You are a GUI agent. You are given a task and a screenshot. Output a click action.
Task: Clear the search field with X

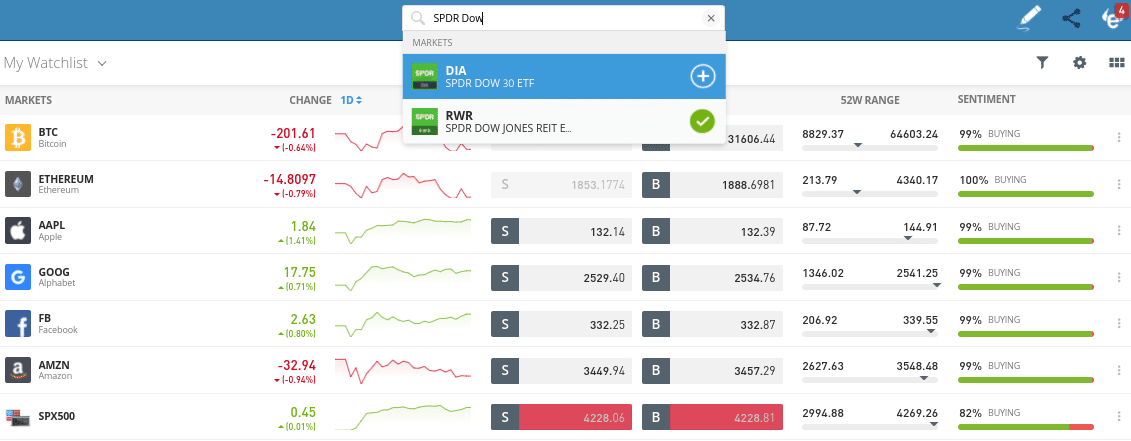711,18
